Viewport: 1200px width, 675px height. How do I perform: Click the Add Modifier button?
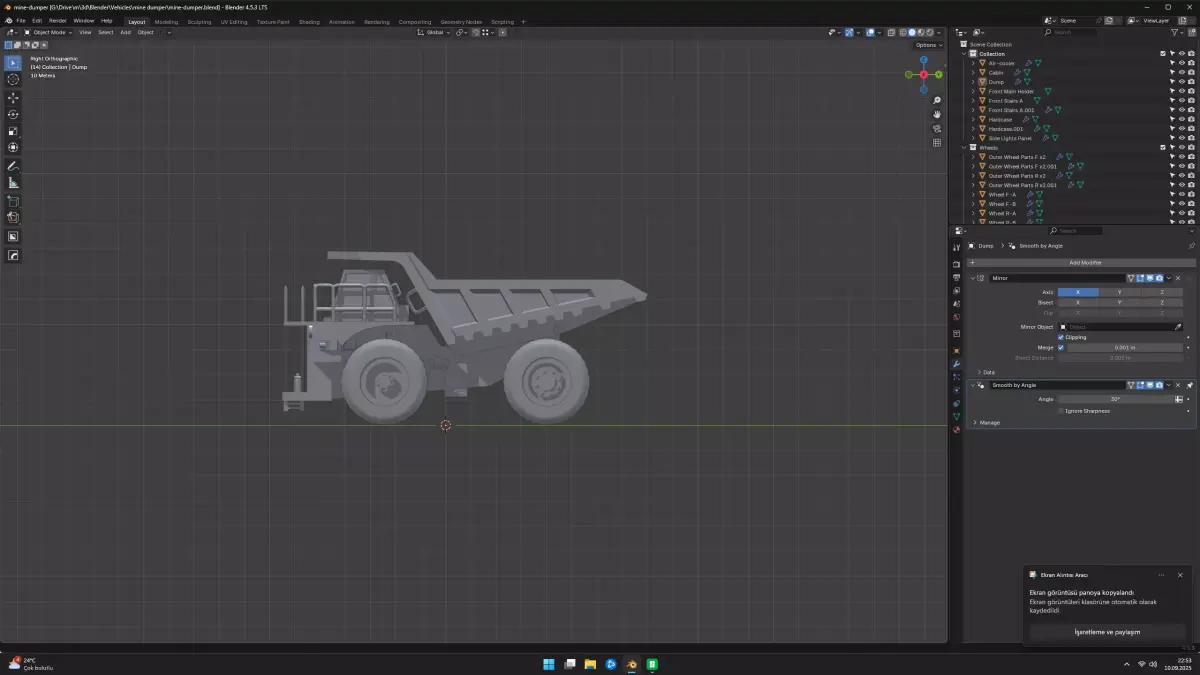pos(1082,262)
